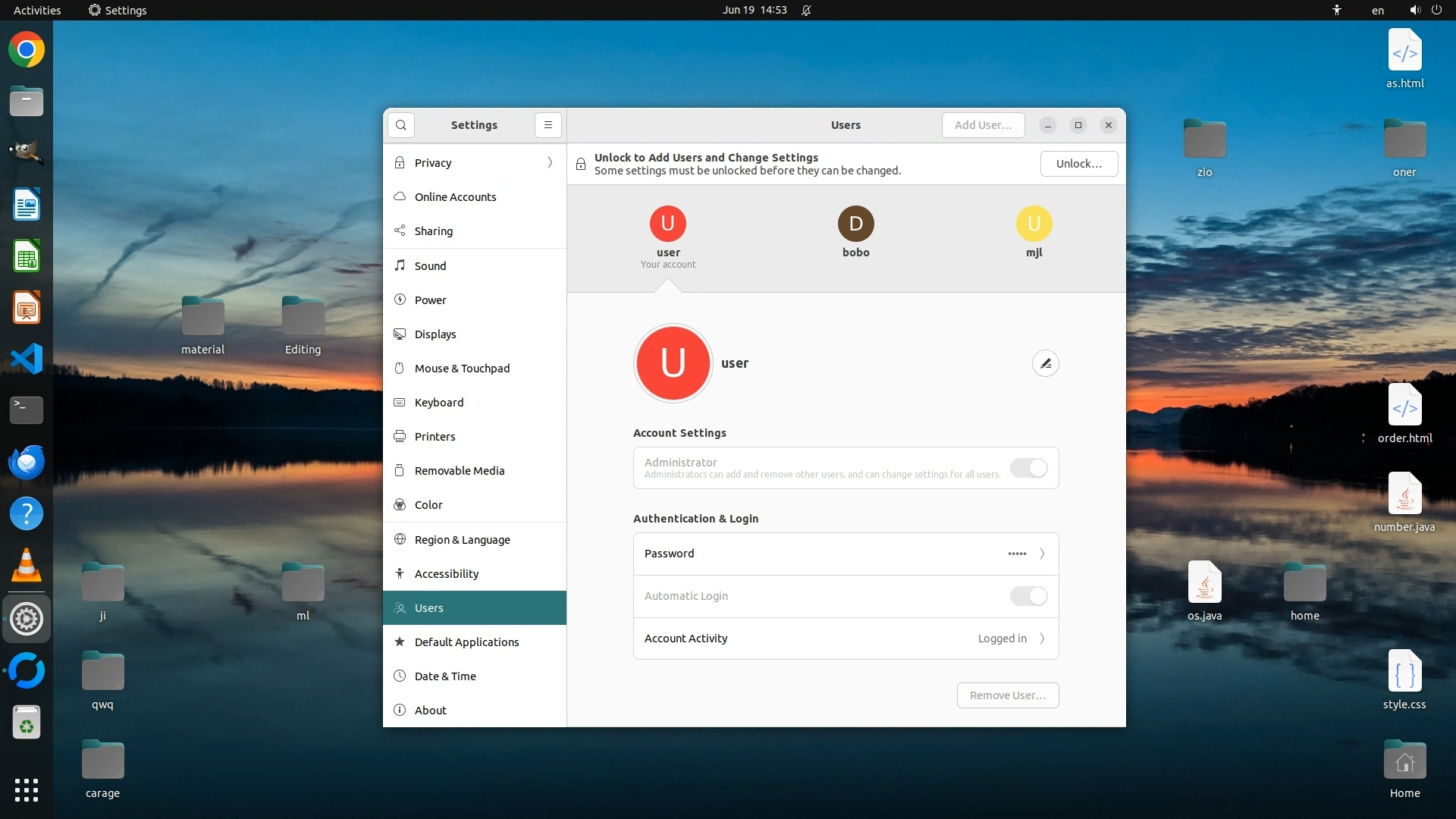Image resolution: width=1456 pixels, height=819 pixels.
Task: Open the en input language dropdown
Action: (1377, 11)
